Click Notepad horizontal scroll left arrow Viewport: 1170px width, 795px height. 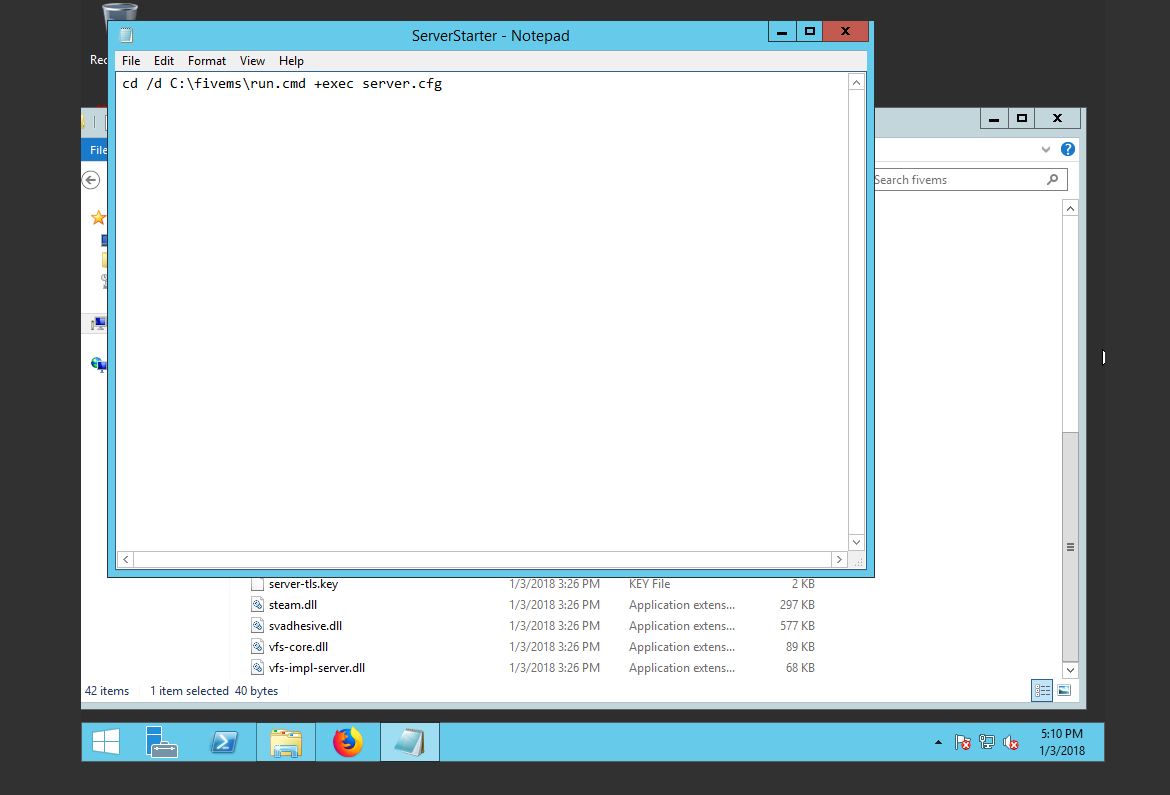[x=125, y=559]
